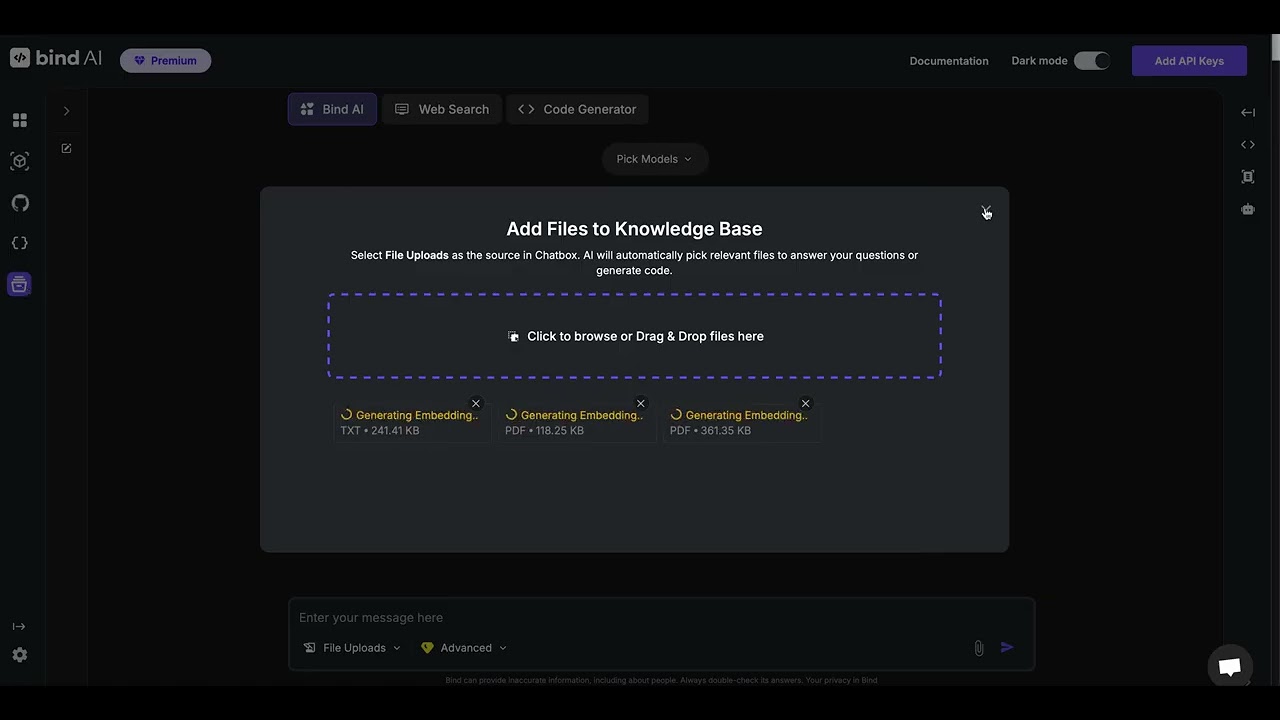Click the PDF 361.35 KB file label
This screenshot has height=720, width=1280.
tap(710, 431)
